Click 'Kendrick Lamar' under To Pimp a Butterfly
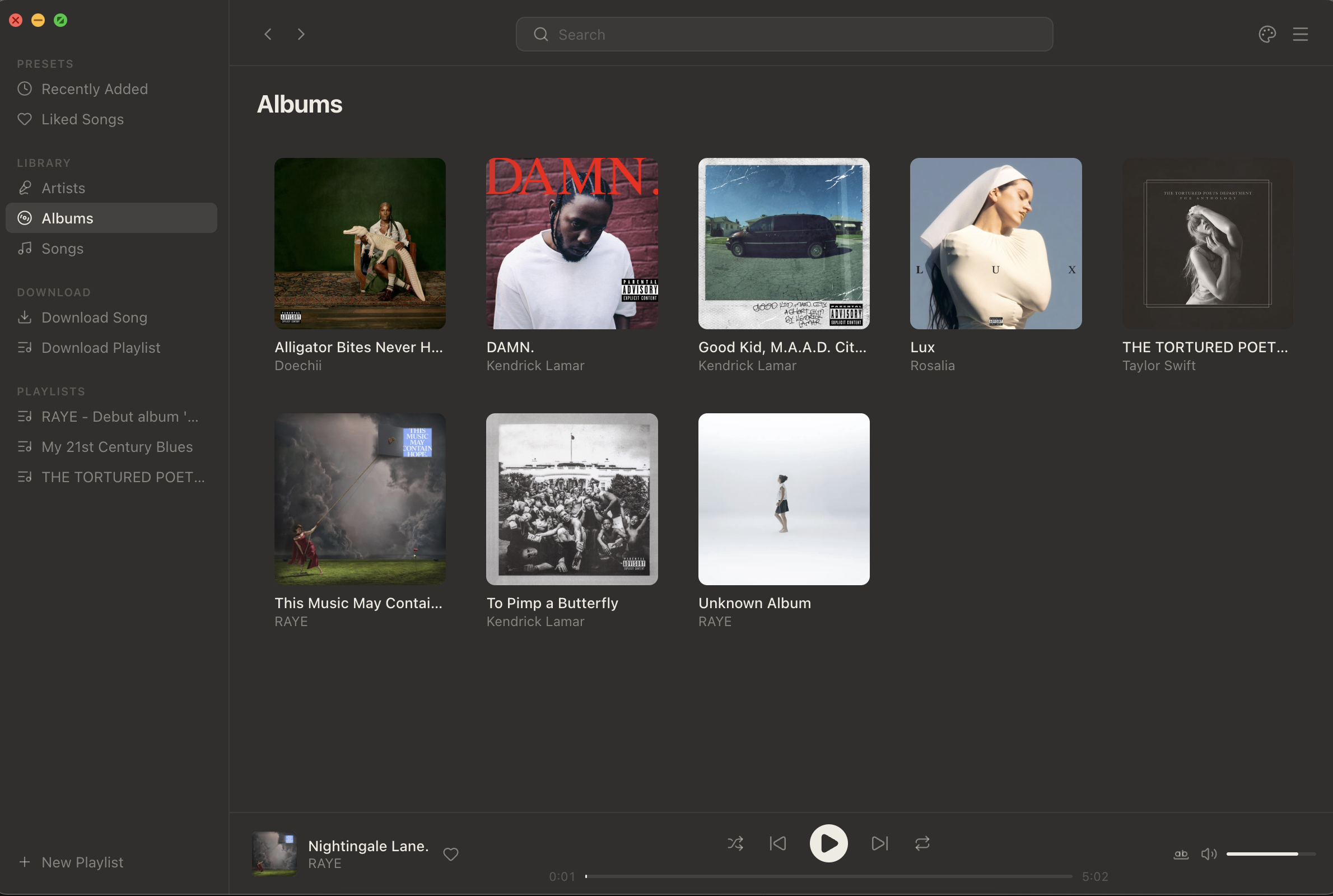The height and width of the screenshot is (896, 1333). point(535,621)
